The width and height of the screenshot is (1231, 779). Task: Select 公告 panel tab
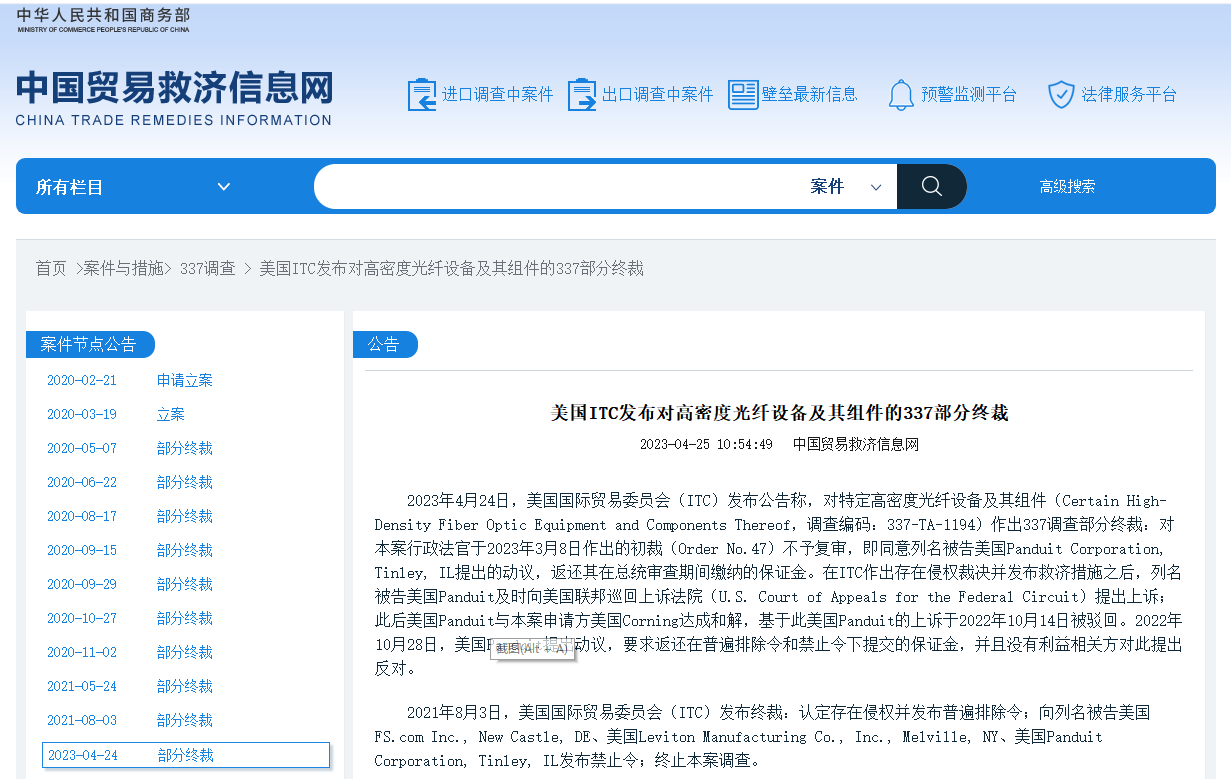click(385, 344)
